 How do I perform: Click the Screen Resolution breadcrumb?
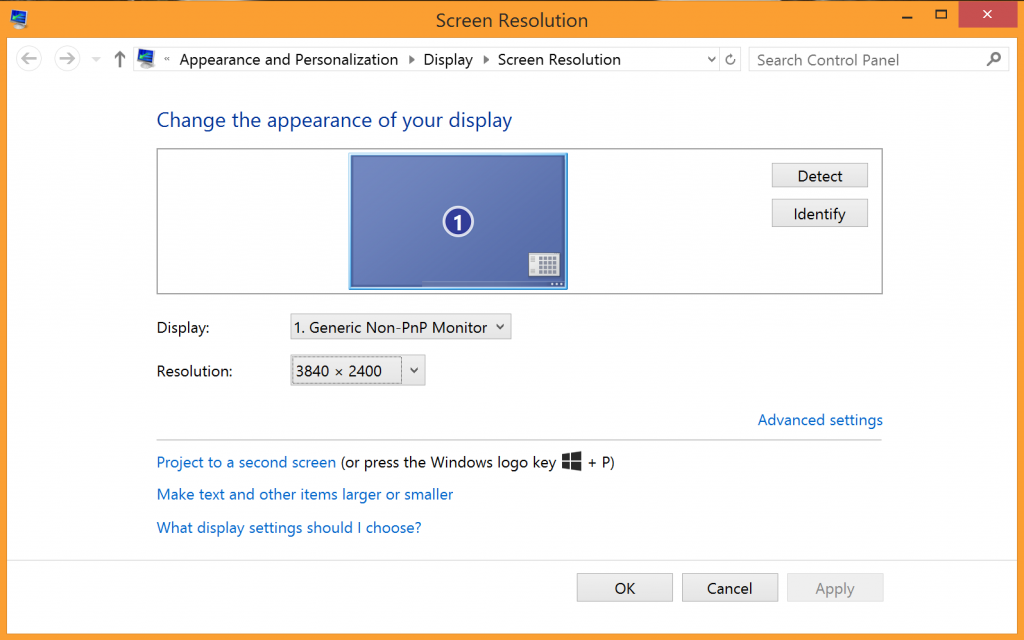coord(559,59)
